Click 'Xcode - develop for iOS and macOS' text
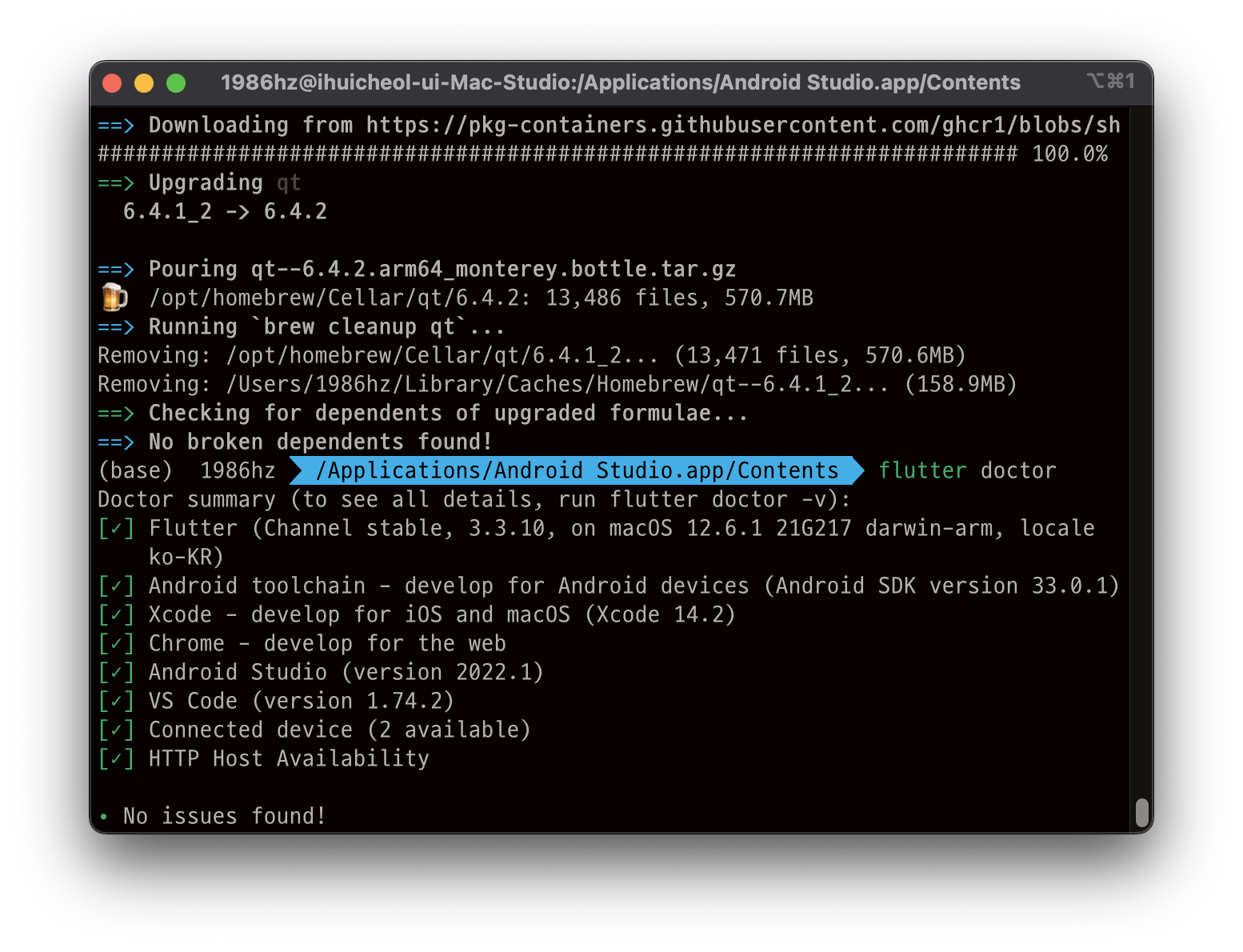 (x=359, y=615)
